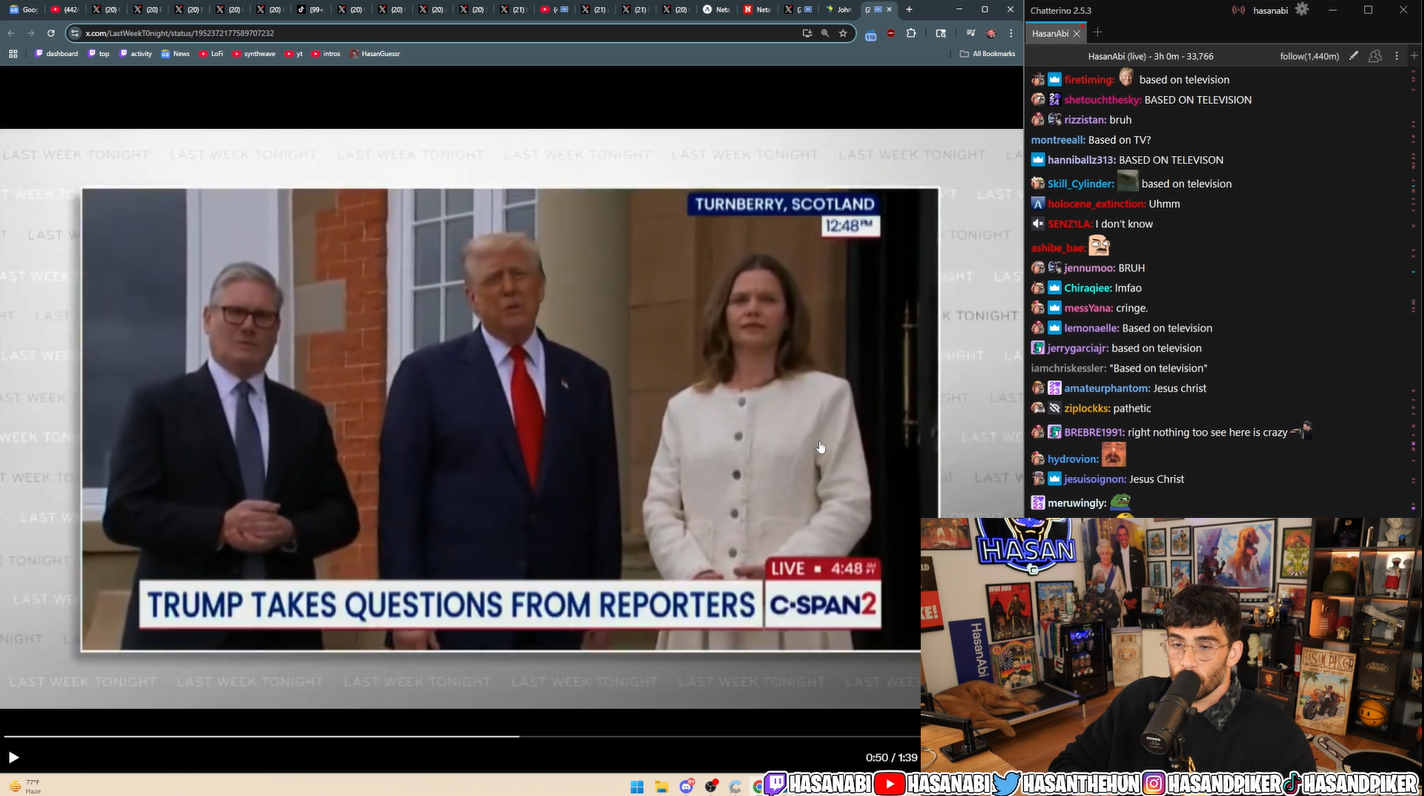The width and height of the screenshot is (1424, 796).
Task: Open the chatter list icon
Action: pyautogui.click(x=1375, y=56)
